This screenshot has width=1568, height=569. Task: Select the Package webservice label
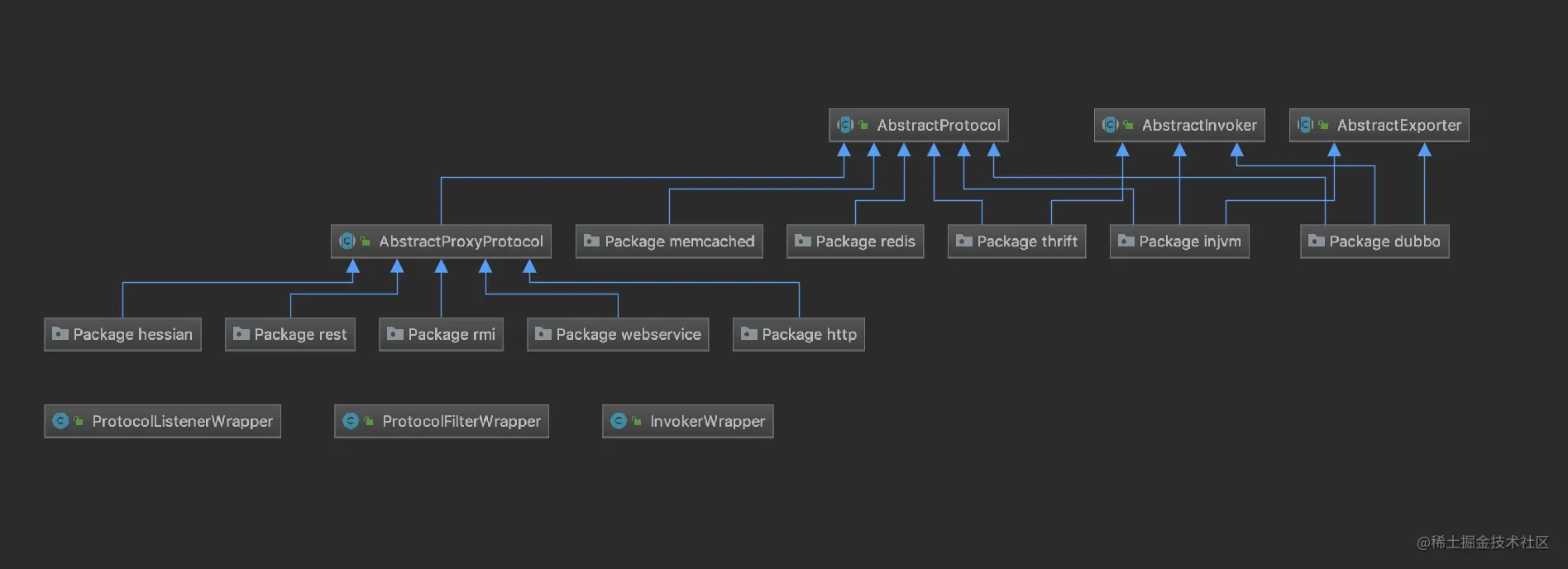point(629,334)
